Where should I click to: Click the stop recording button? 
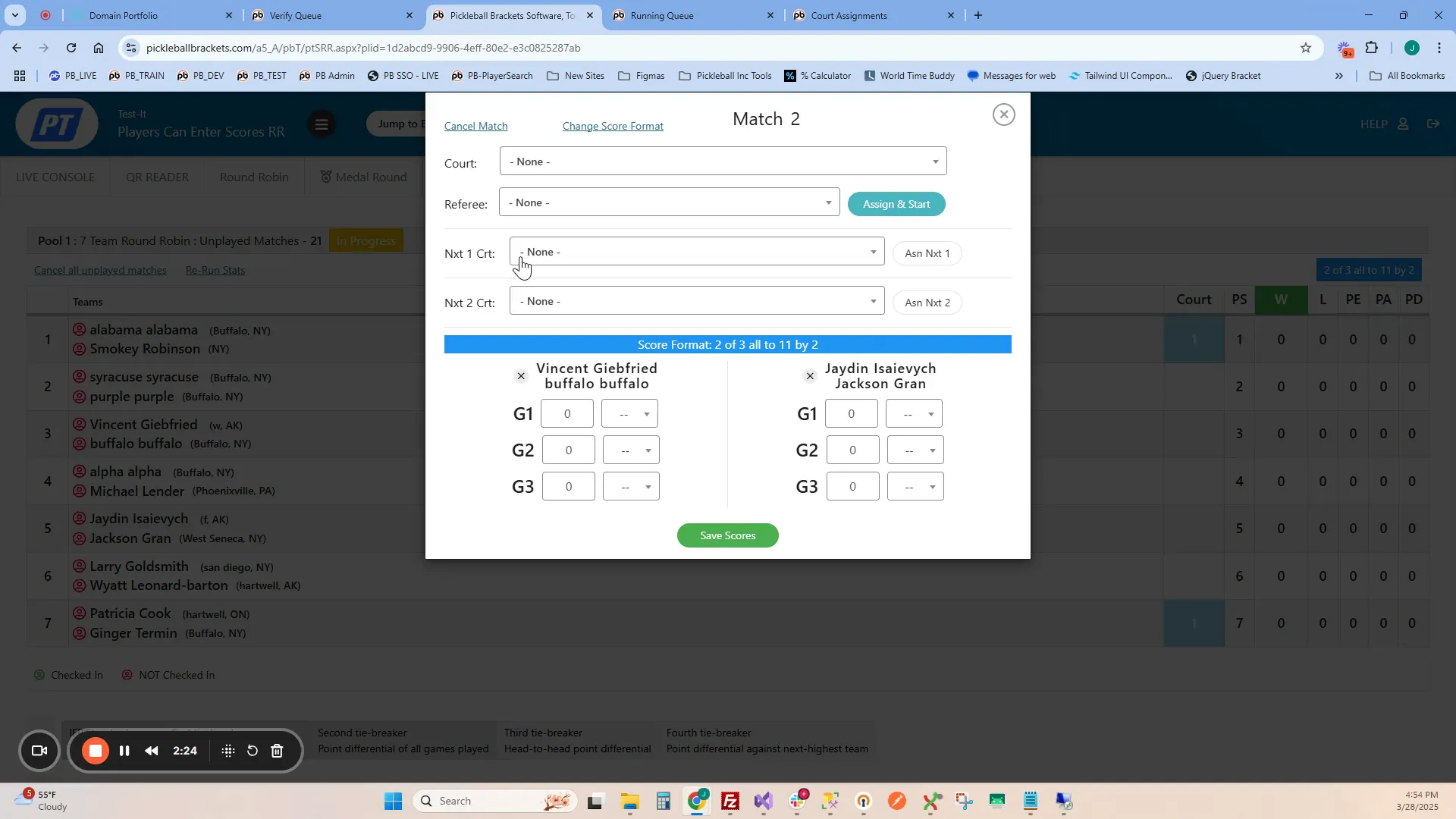click(96, 751)
